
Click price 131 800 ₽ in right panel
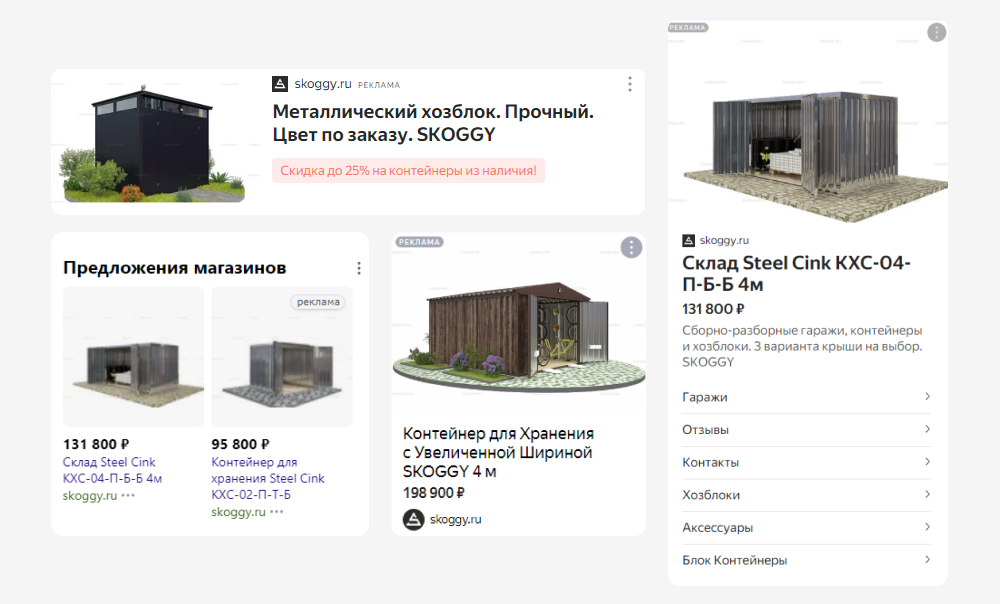[713, 309]
